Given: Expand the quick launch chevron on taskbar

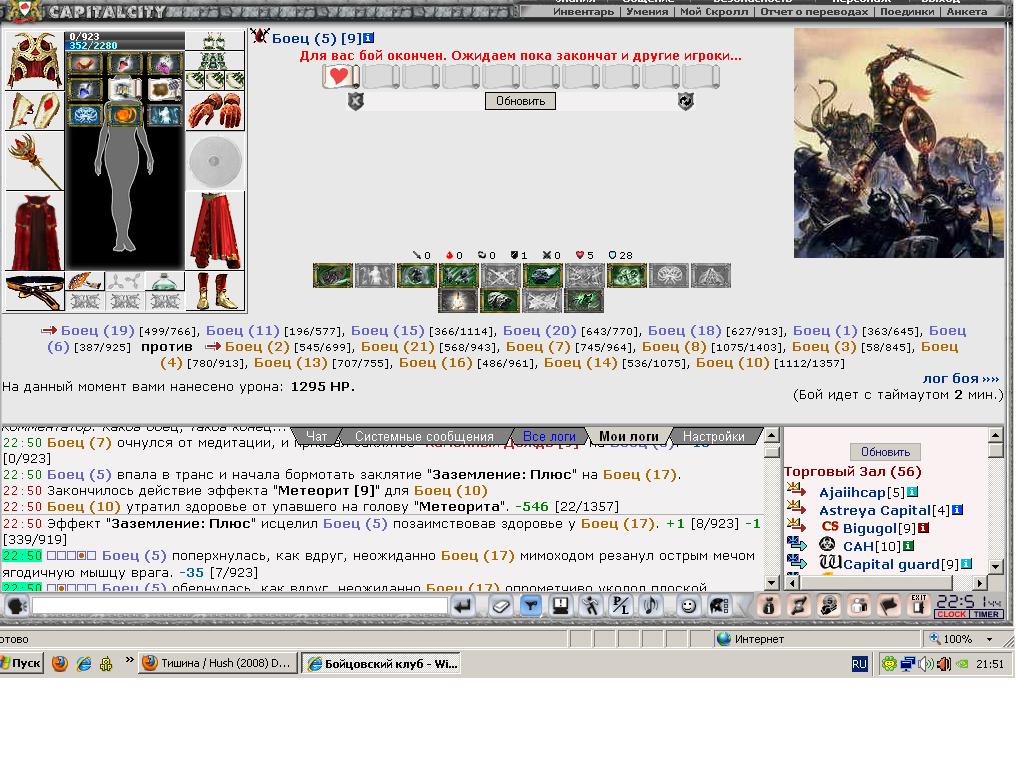Looking at the screenshot, I should tap(129, 661).
